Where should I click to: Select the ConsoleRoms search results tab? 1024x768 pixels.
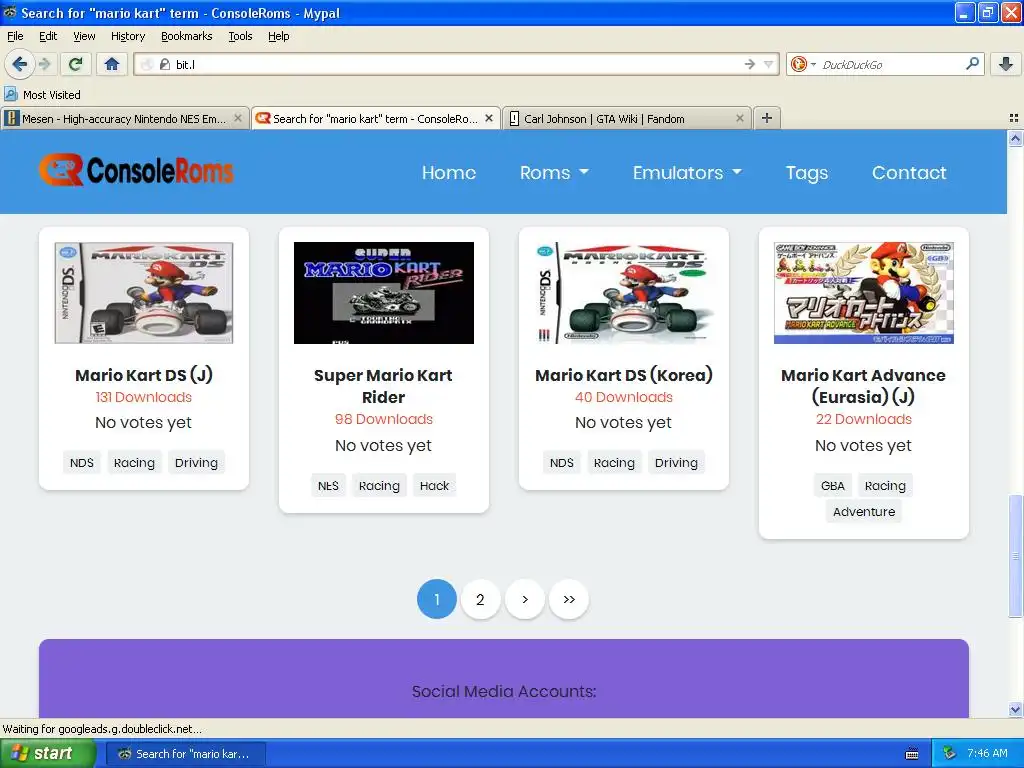tap(376, 118)
